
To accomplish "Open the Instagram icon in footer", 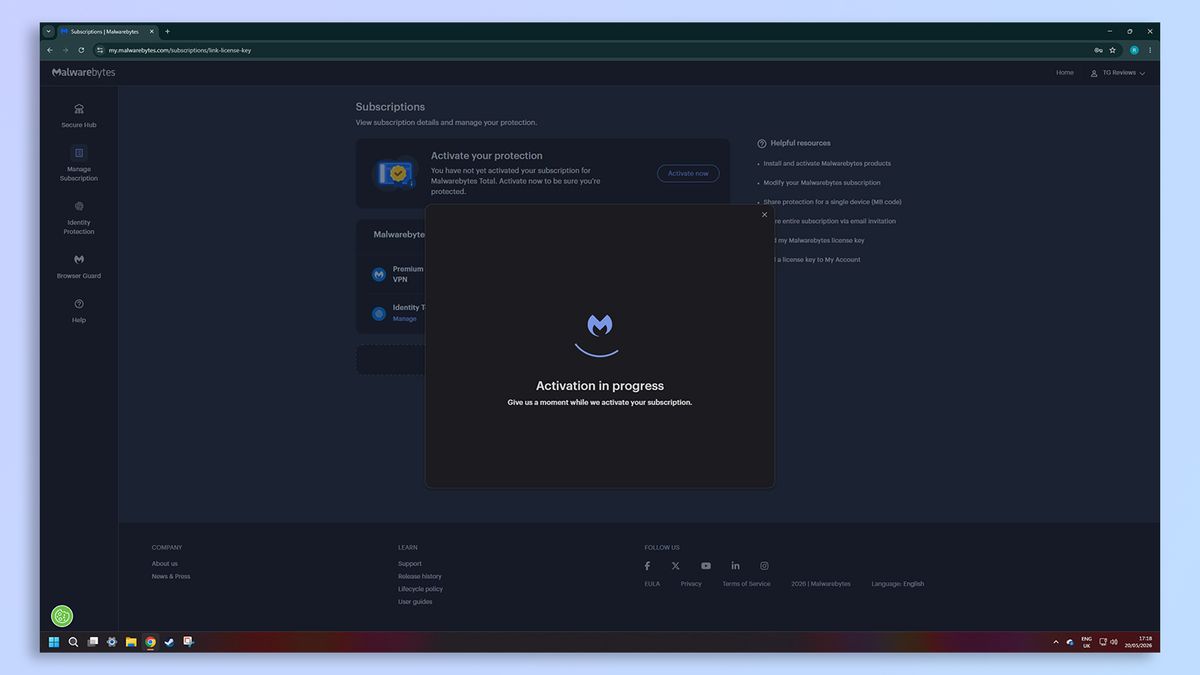I will [764, 566].
